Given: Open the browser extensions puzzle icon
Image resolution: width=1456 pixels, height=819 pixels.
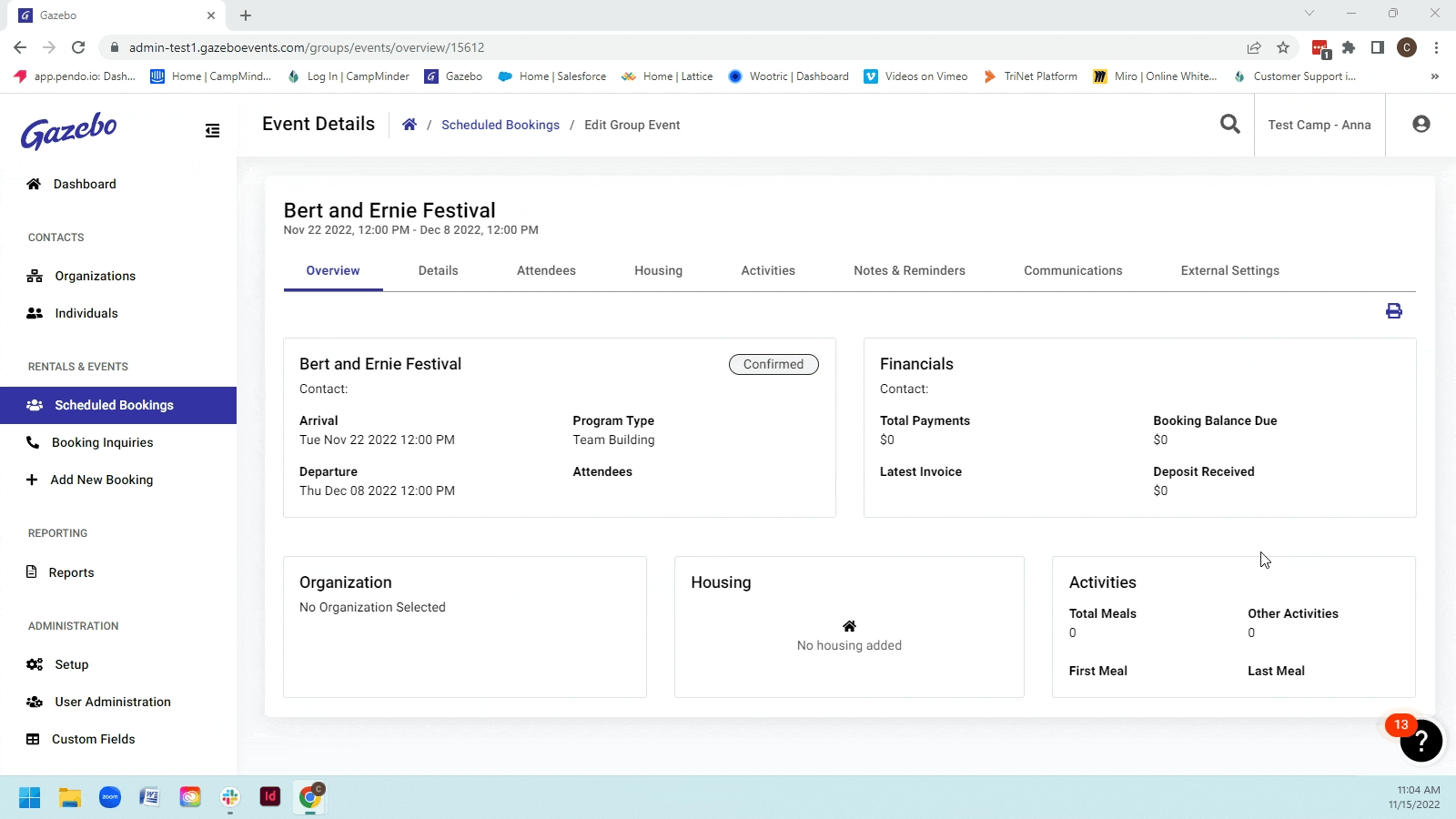Looking at the screenshot, I should [1349, 47].
